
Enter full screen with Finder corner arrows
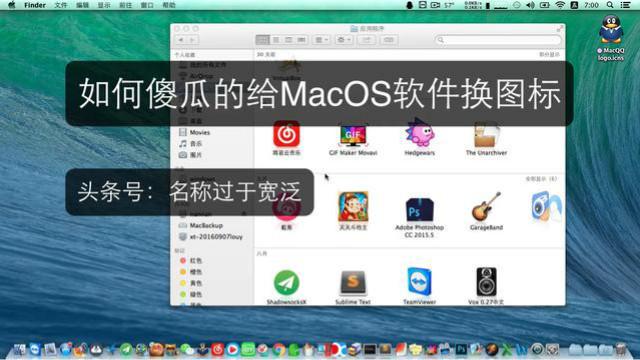coord(560,29)
